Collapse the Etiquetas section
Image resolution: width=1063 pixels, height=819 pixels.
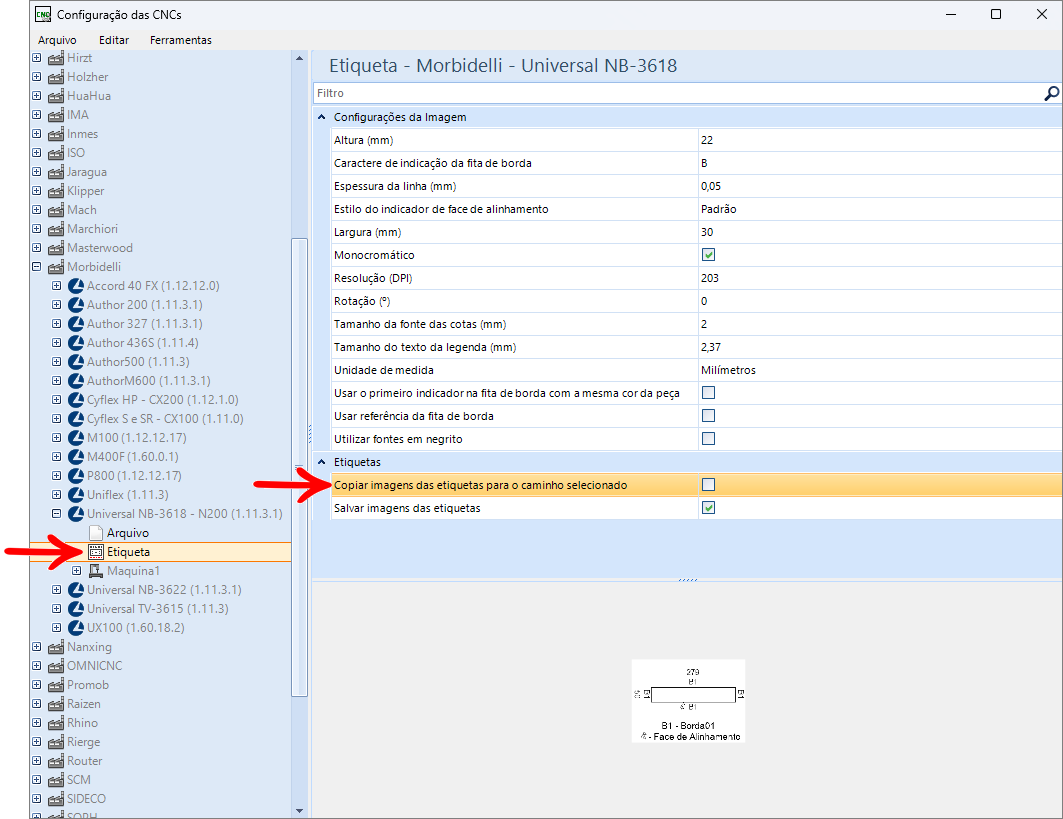click(x=322, y=462)
